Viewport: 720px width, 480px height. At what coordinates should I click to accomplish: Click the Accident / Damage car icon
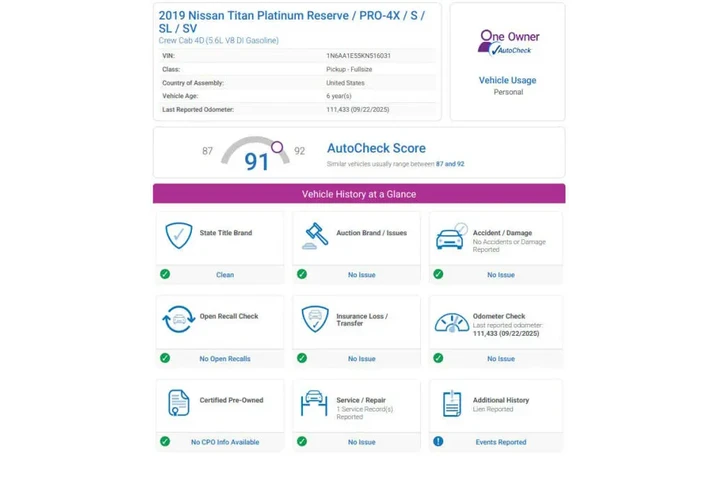[x=451, y=237]
